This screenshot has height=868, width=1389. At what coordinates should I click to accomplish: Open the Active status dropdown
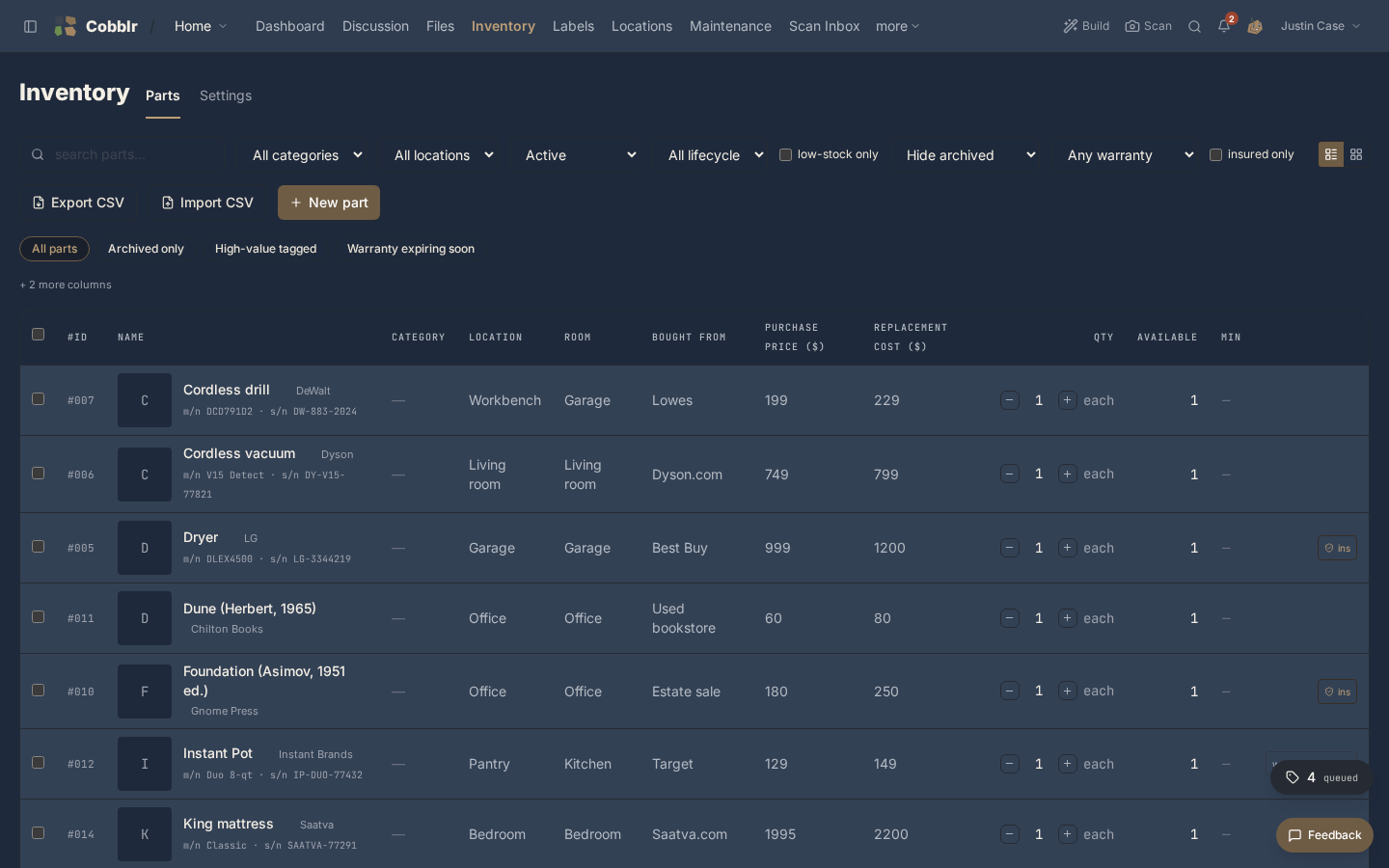click(x=581, y=155)
